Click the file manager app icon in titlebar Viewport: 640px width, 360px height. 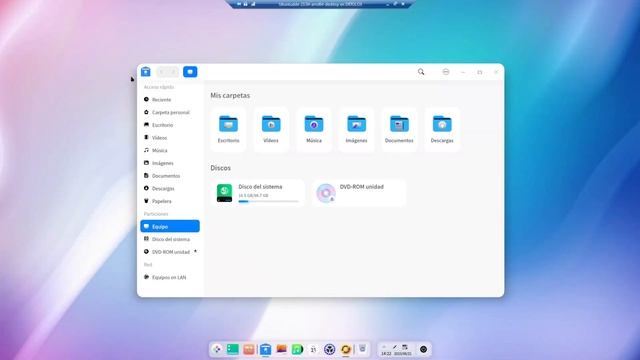(x=146, y=72)
